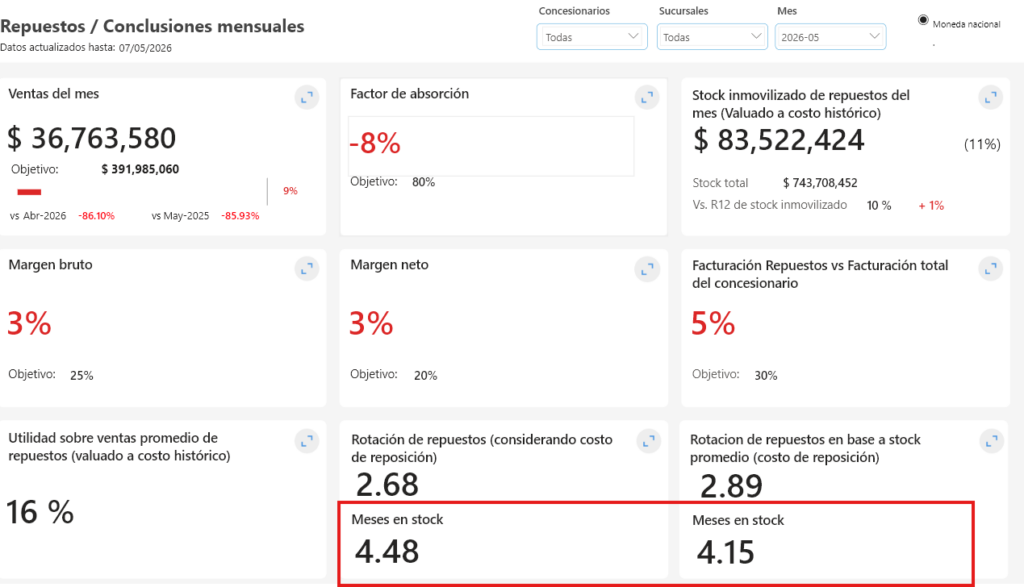Screen dimensions: 1024x587
Task: Expand Rotación de repuestos costo reposición card
Action: tap(648, 441)
